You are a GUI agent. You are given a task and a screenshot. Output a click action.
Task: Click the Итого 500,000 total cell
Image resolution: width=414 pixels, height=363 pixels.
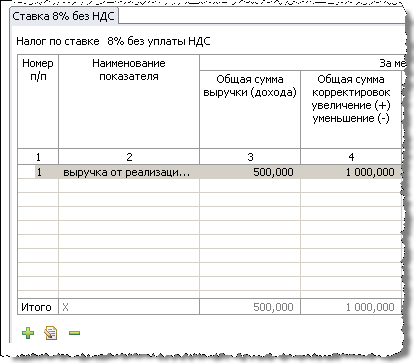(250, 307)
